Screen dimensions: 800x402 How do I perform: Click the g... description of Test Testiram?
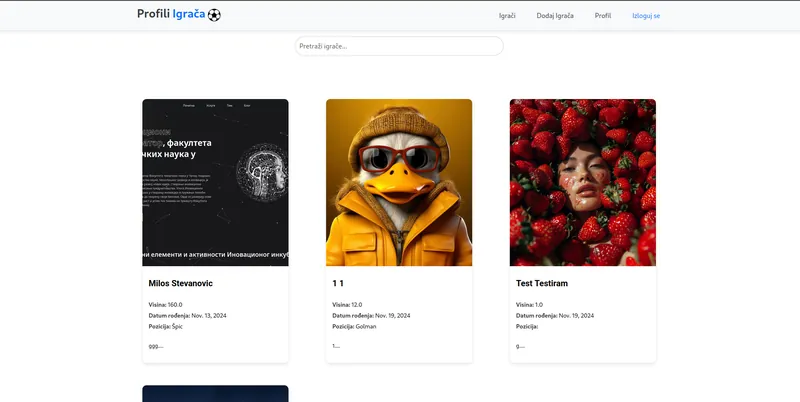(x=520, y=346)
